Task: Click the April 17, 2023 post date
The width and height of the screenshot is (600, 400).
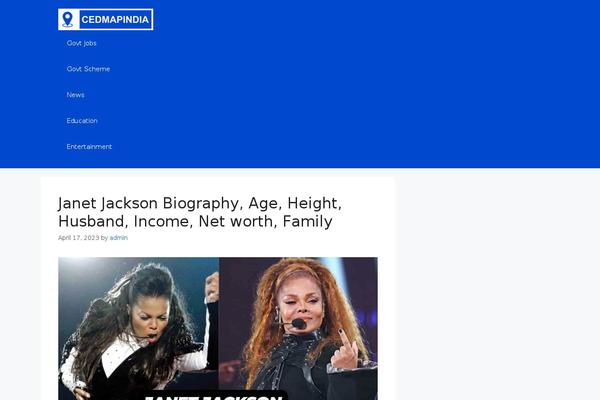Action: [x=78, y=238]
